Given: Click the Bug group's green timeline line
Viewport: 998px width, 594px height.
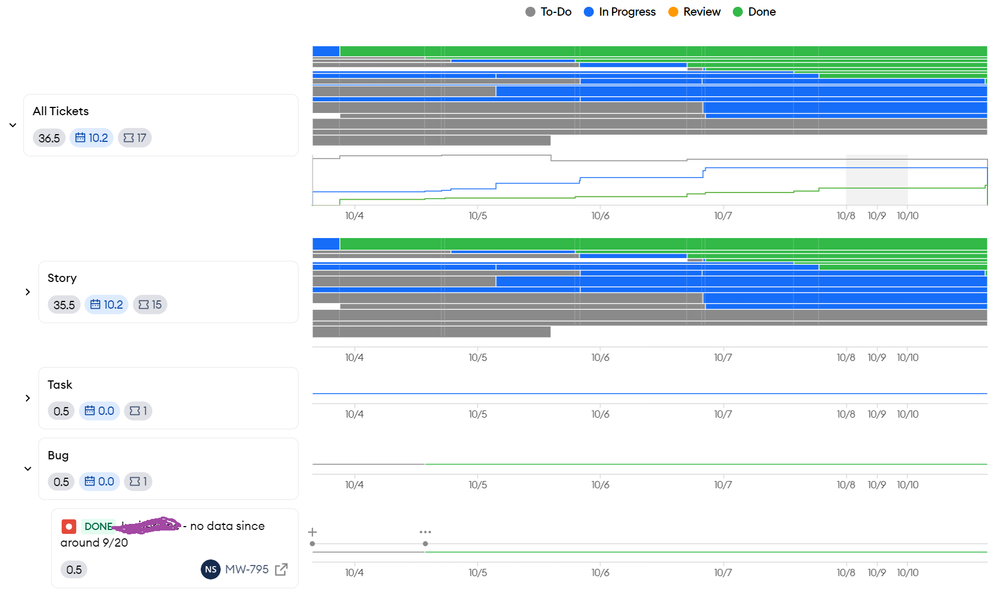Looking at the screenshot, I should click(x=706, y=465).
